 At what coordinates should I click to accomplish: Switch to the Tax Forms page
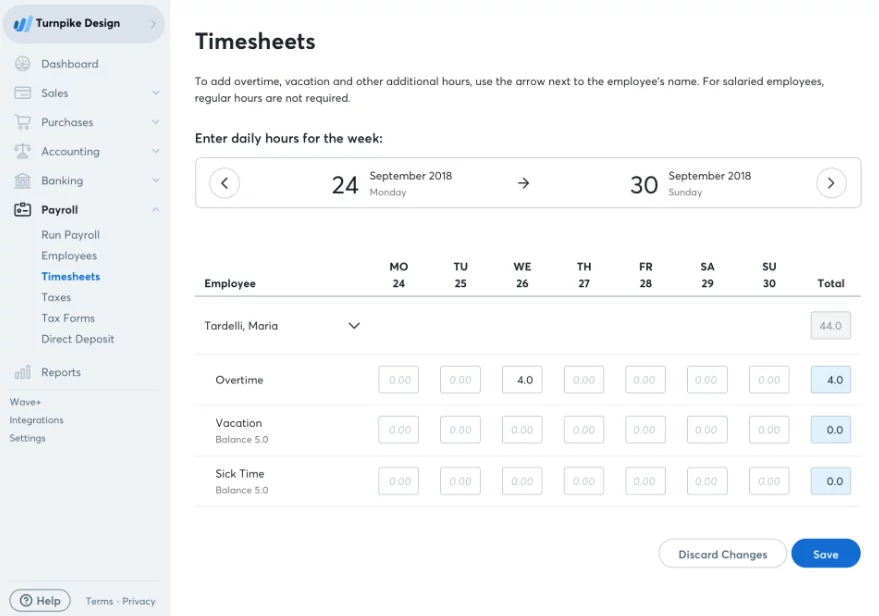click(x=70, y=318)
